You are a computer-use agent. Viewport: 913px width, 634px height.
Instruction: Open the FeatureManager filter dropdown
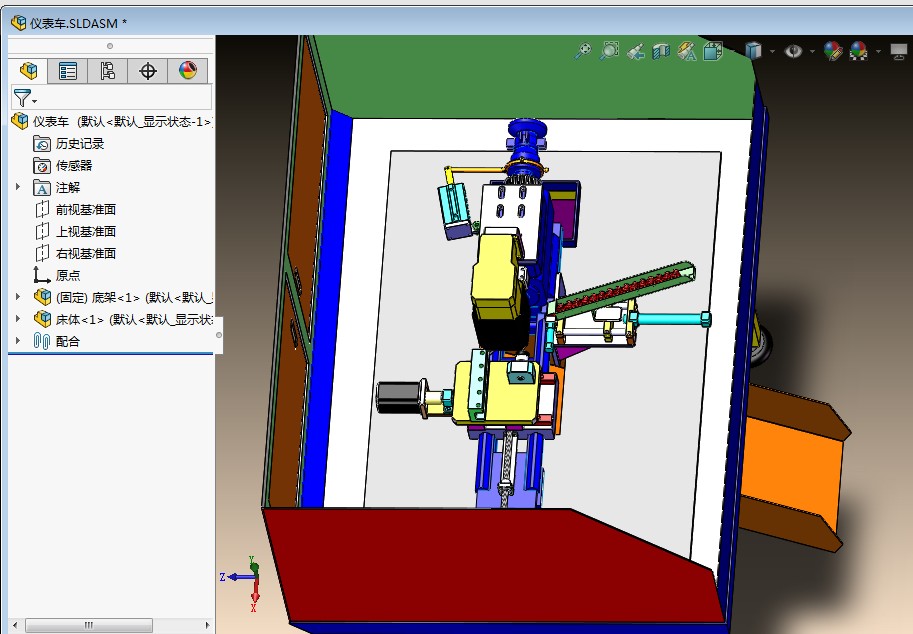(24, 97)
